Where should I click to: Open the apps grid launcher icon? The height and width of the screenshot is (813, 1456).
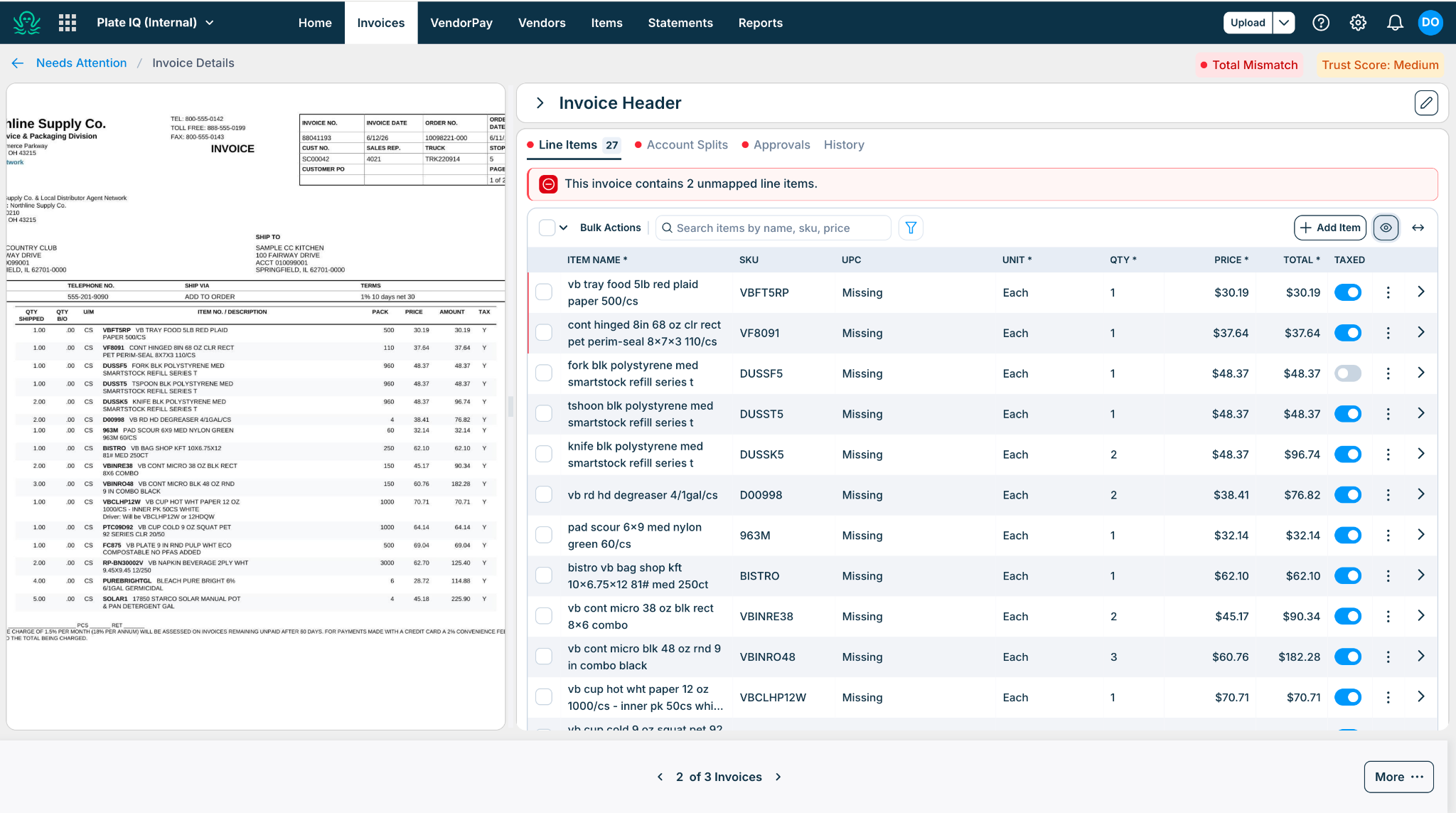(x=68, y=23)
